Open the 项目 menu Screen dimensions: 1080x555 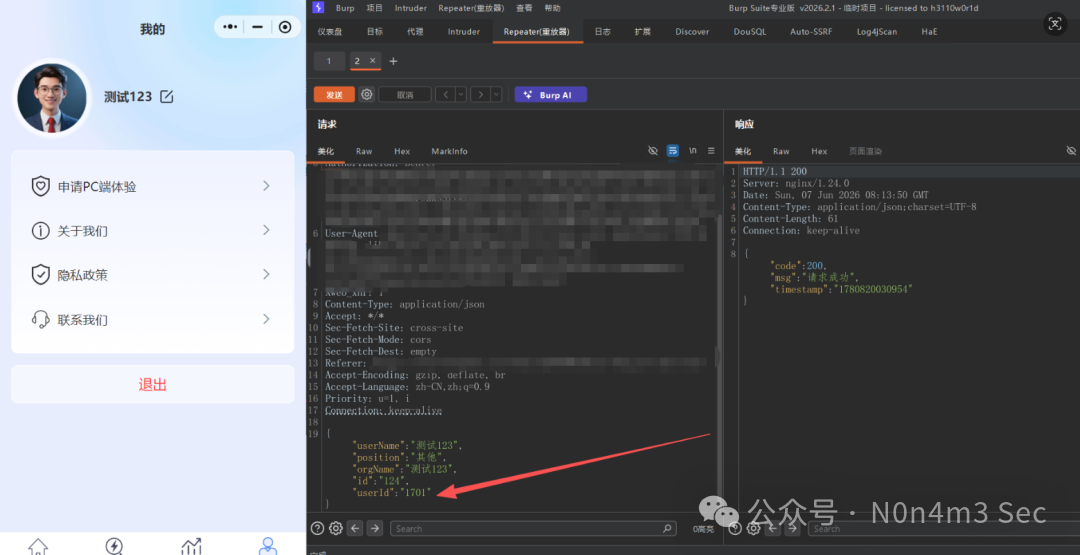375,8
